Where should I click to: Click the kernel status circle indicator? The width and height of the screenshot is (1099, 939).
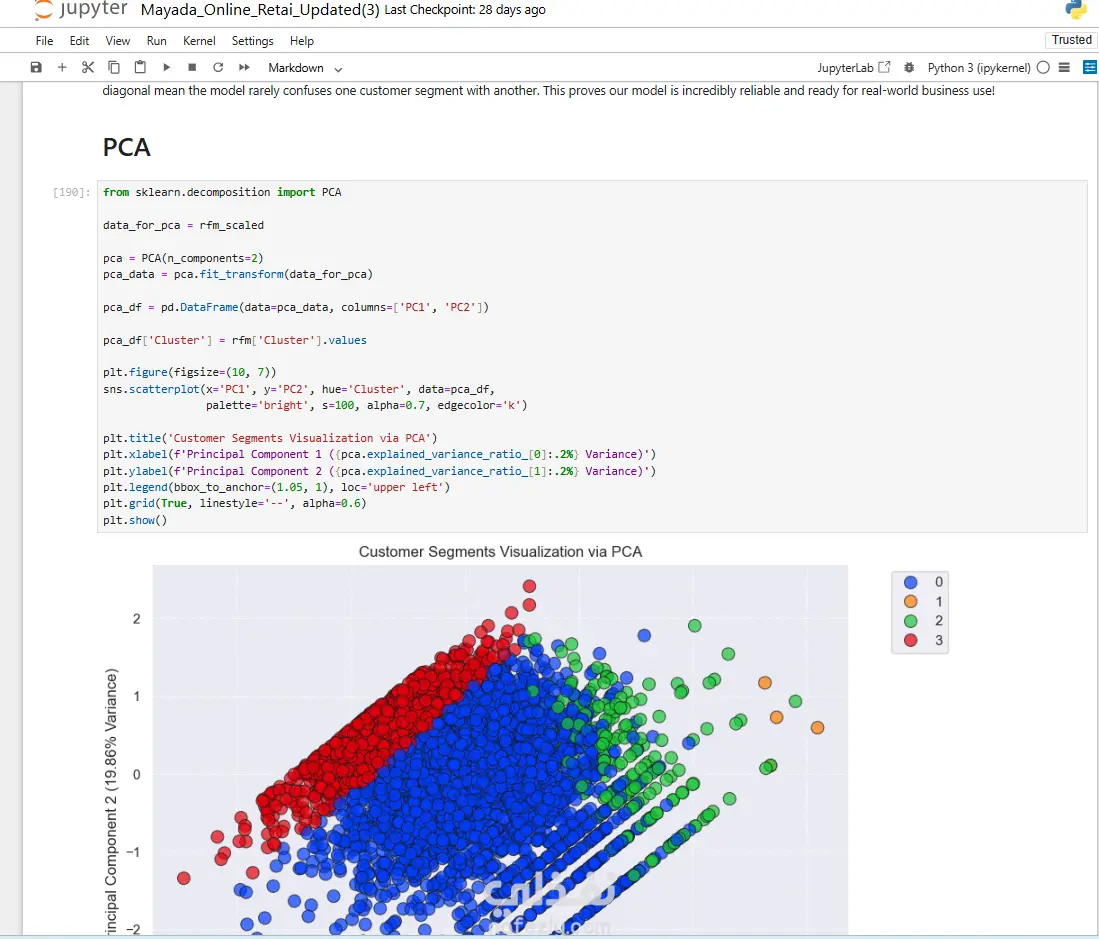1043,67
